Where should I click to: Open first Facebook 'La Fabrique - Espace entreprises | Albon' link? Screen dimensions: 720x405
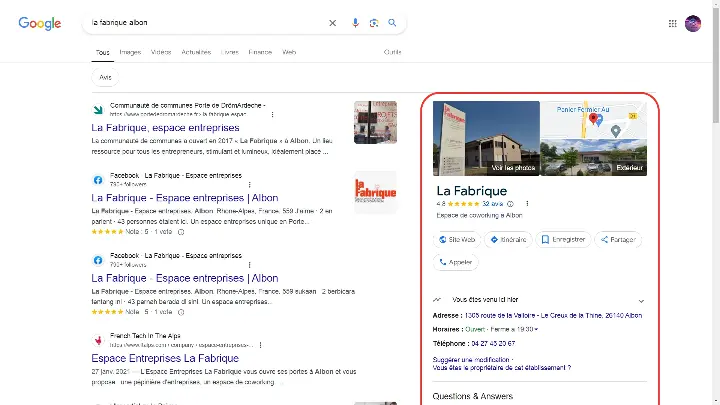[185, 198]
